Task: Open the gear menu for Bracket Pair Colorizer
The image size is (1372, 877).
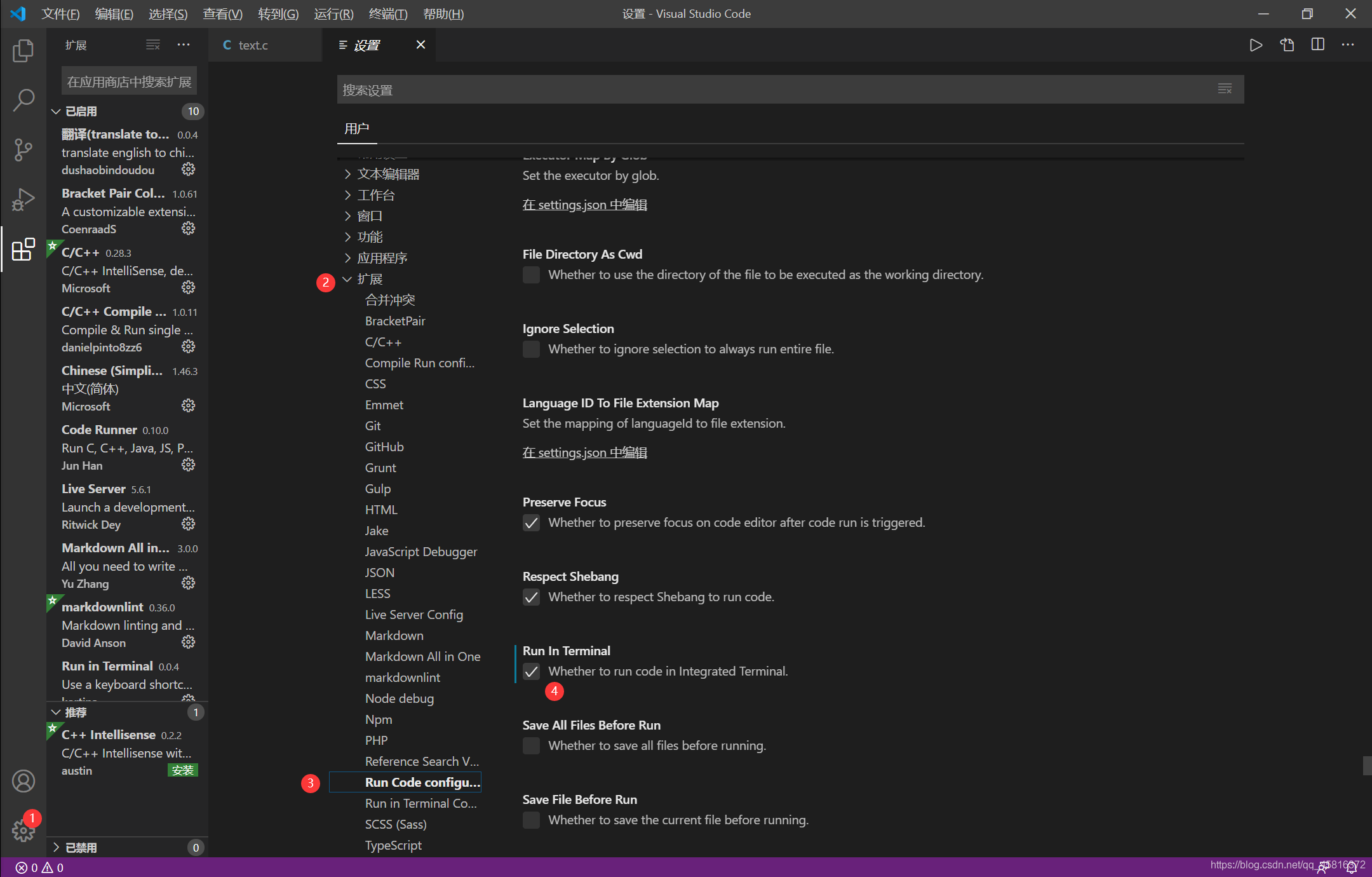Action: pyautogui.click(x=189, y=228)
